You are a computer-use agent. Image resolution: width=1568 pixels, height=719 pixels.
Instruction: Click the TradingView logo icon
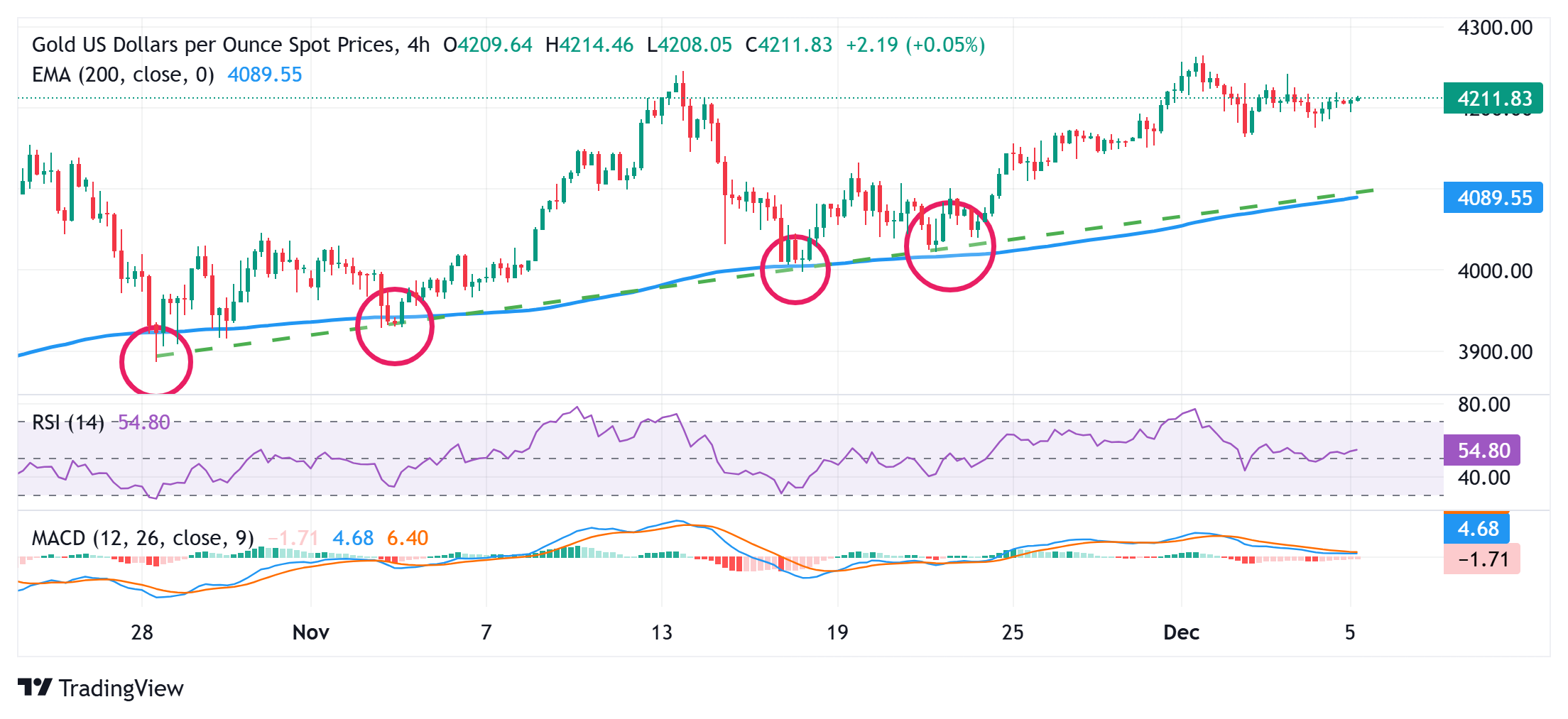click(x=34, y=687)
